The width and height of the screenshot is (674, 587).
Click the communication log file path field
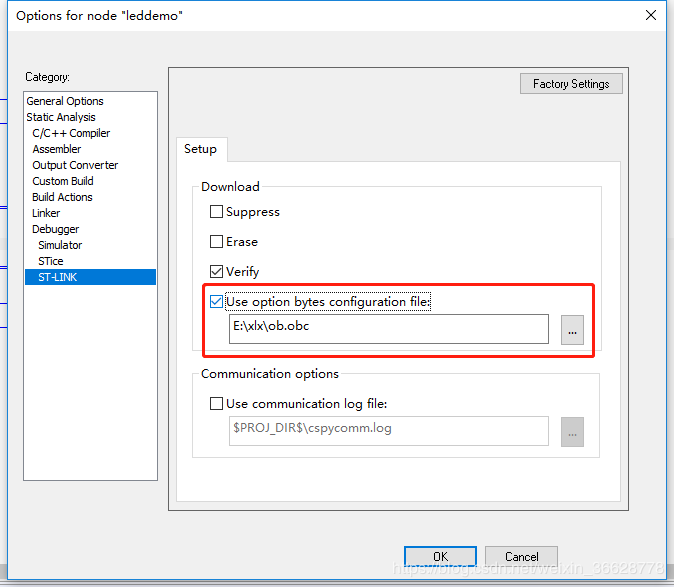coord(389,431)
